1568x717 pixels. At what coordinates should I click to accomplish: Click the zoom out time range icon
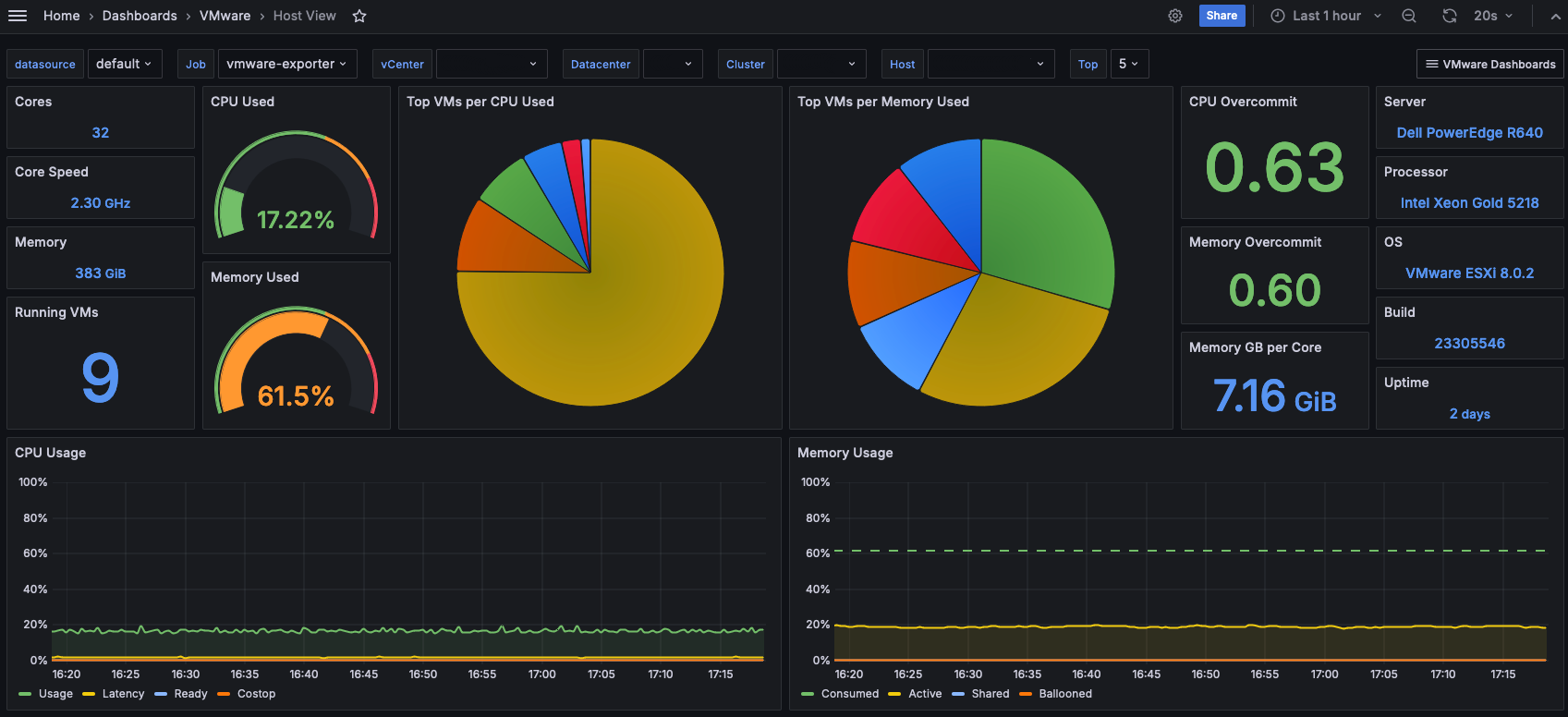coord(1409,16)
